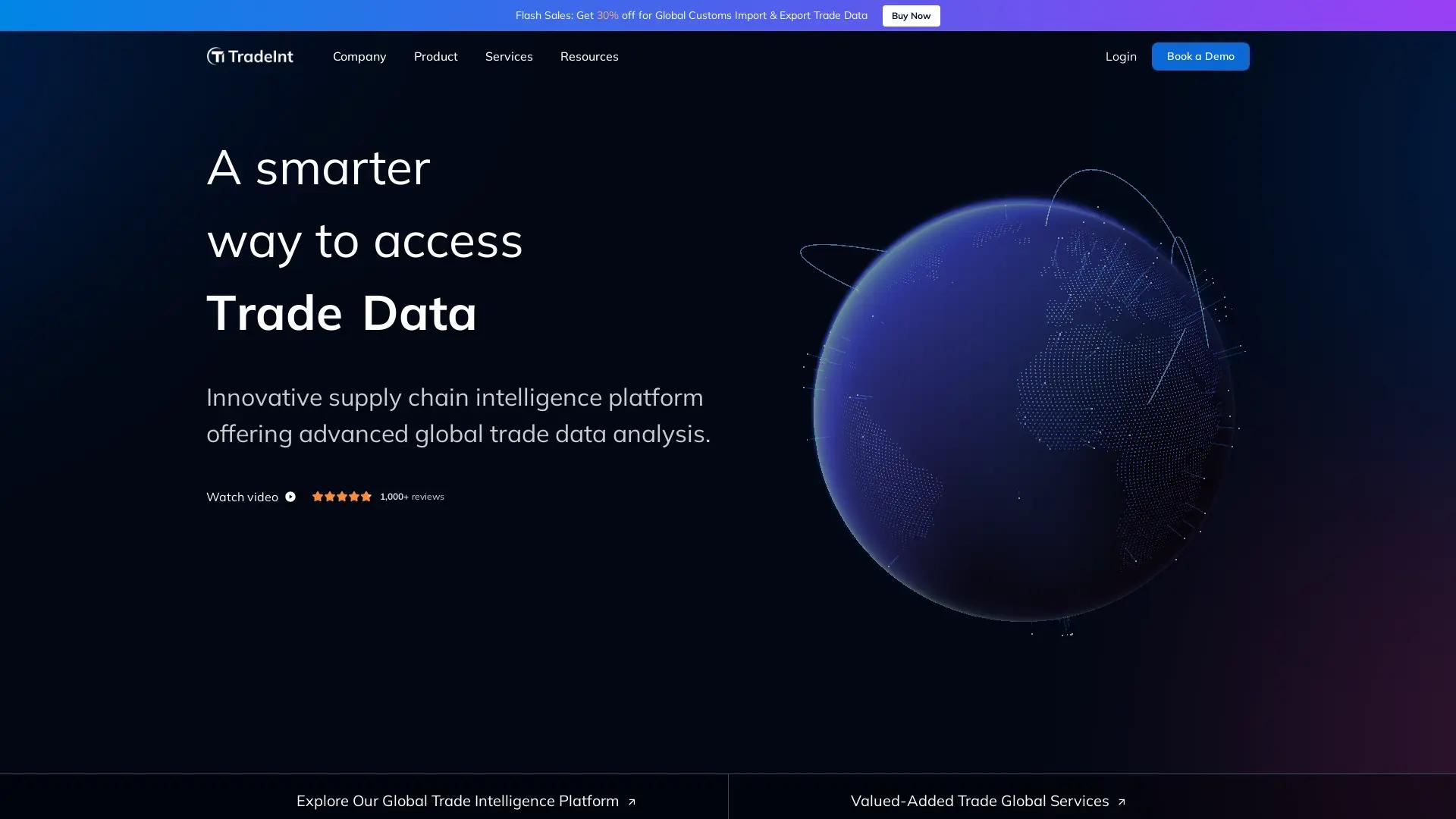Screen dimensions: 1456x819
Task: Click Explore Our Global Trade Intelligence Platform
Action: pos(458,801)
